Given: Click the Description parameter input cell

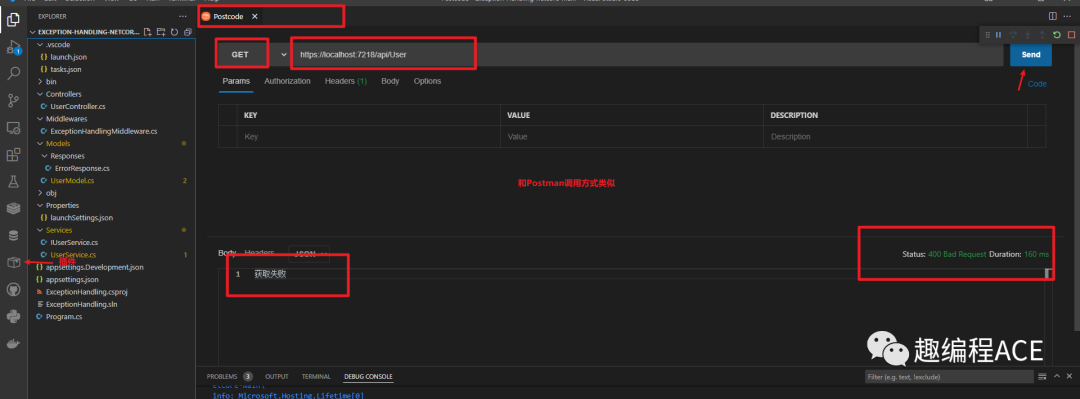Looking at the screenshot, I should pyautogui.click(x=895, y=137).
